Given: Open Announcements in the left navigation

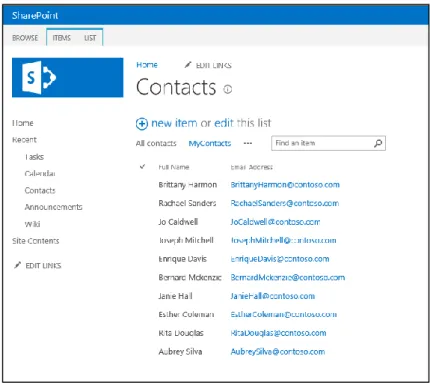Looking at the screenshot, I should click(x=53, y=207).
